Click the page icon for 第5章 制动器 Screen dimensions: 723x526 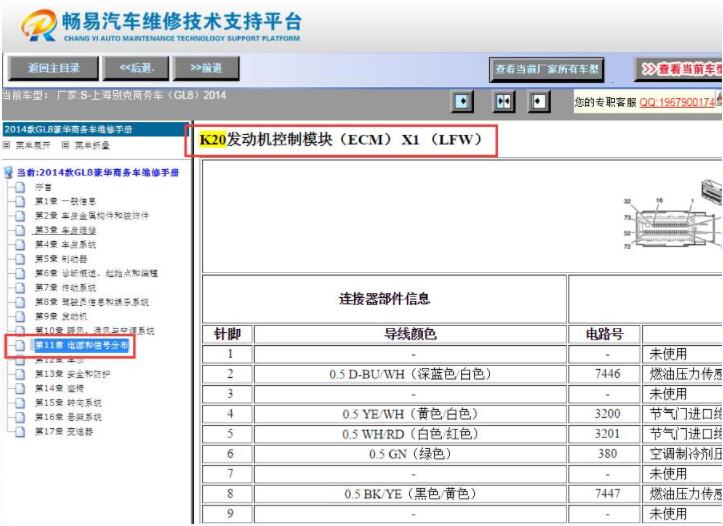[20, 259]
